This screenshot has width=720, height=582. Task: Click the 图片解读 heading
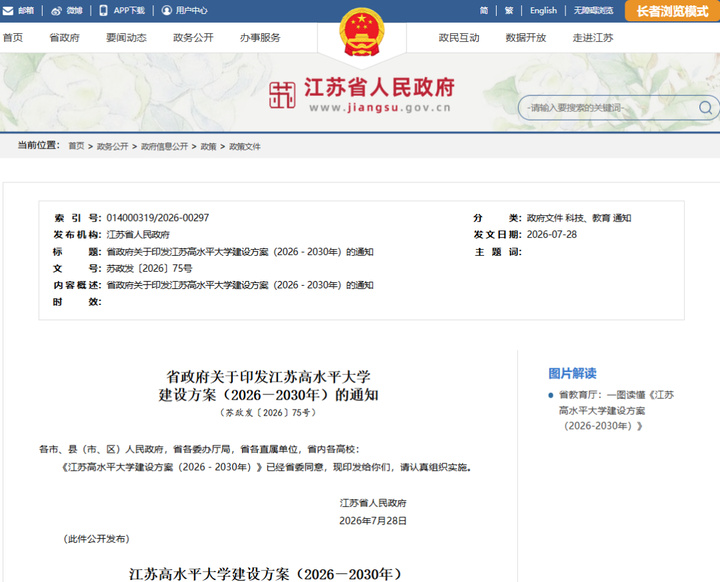573,373
